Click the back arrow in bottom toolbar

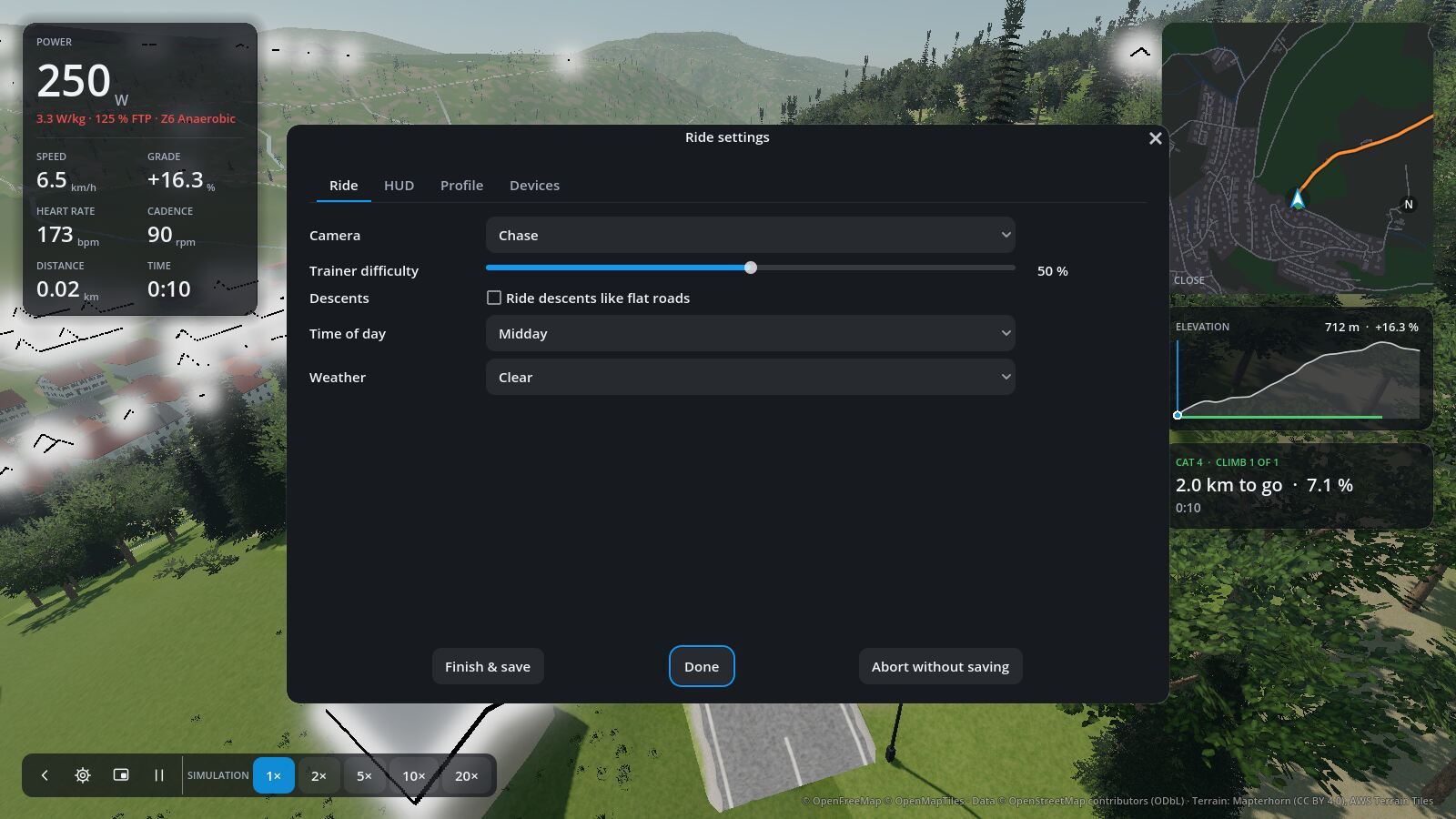[x=45, y=775]
